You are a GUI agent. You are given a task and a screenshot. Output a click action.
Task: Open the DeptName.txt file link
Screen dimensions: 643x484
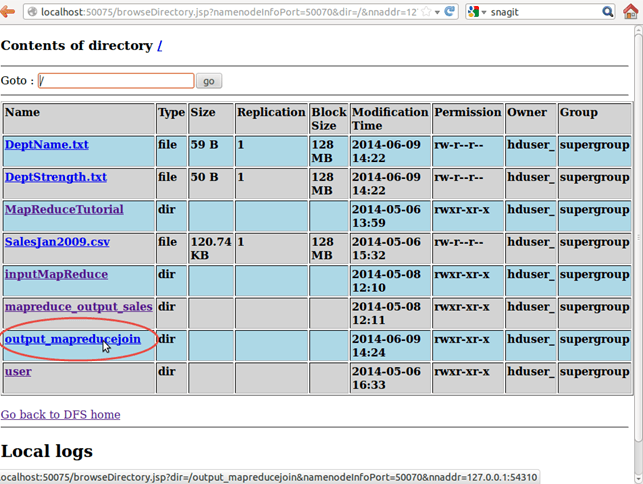tap(46, 145)
